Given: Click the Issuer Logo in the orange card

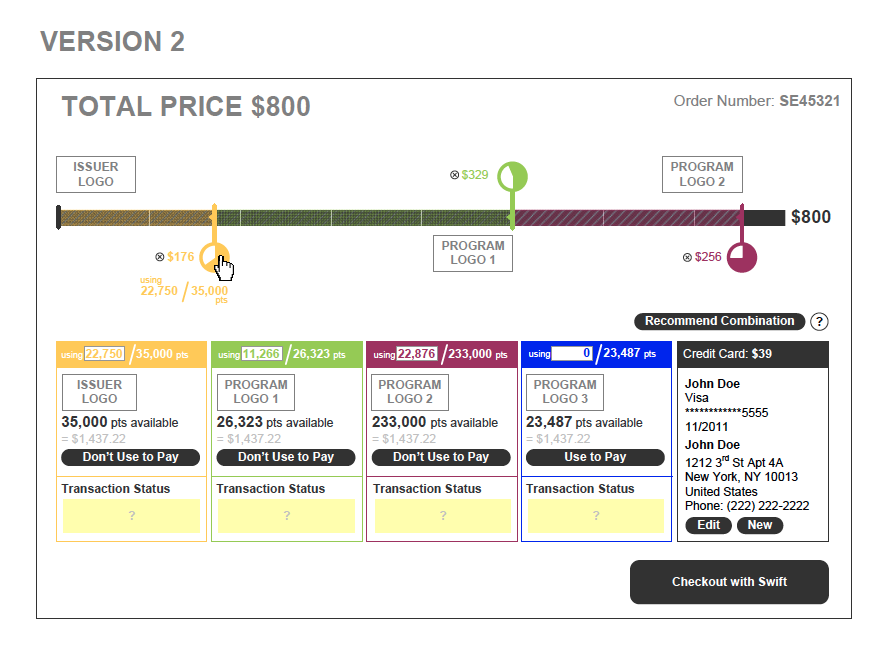Looking at the screenshot, I should click(x=99, y=392).
